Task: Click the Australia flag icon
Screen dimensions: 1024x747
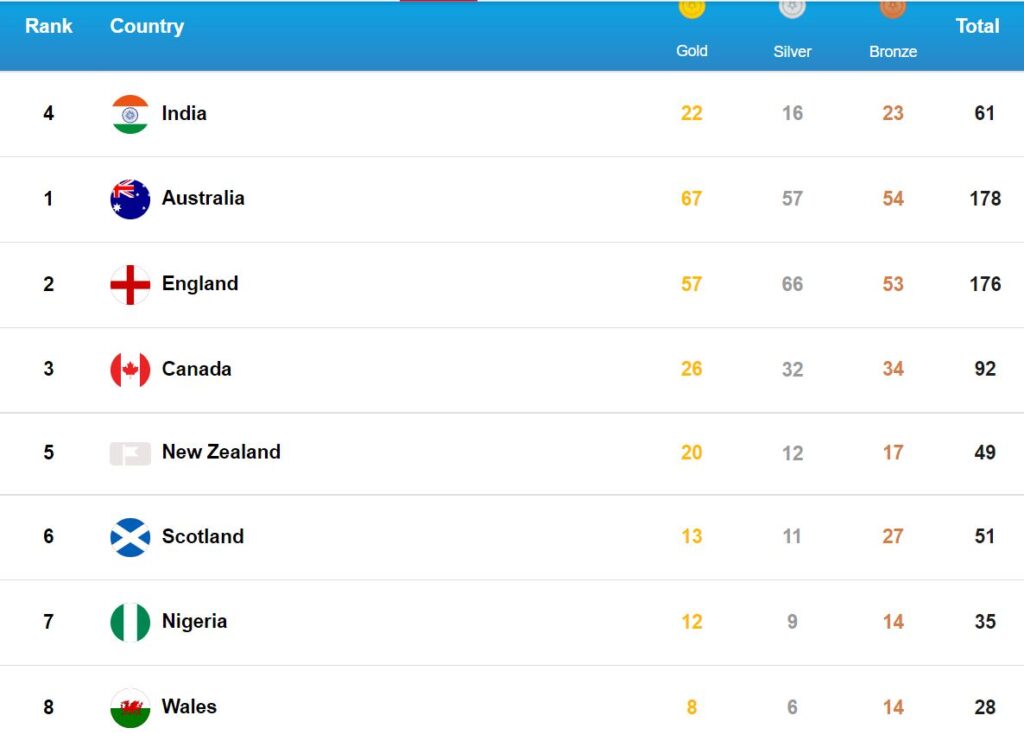Action: [130, 199]
